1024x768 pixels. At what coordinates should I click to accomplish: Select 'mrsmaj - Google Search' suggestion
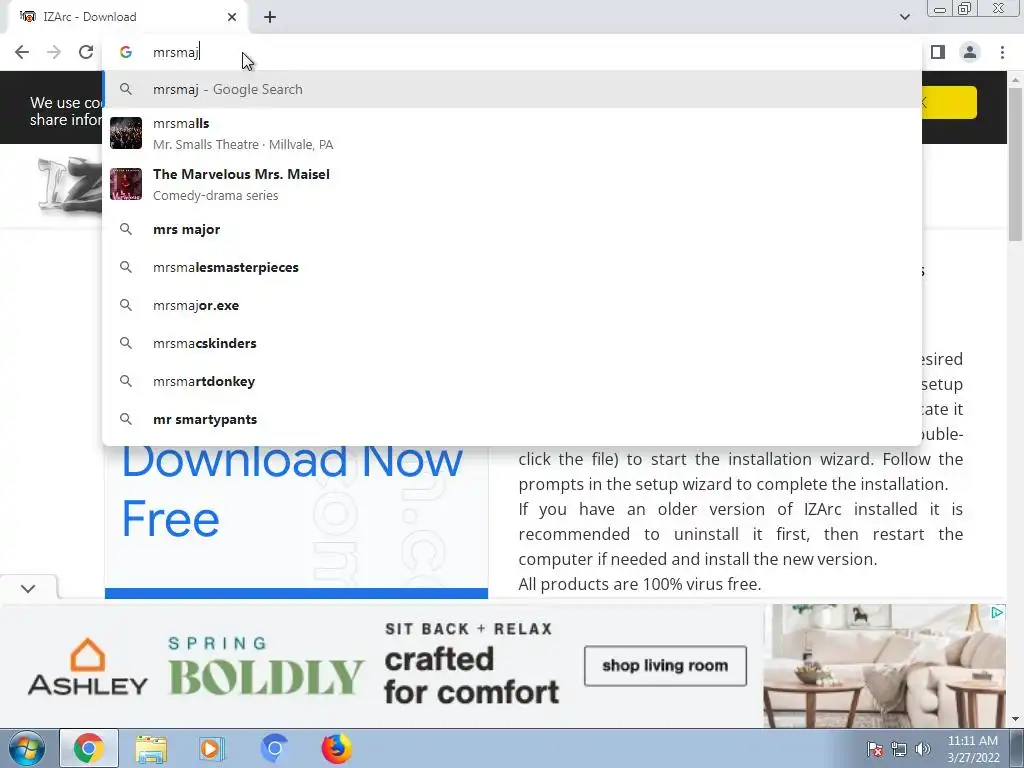pyautogui.click(x=512, y=89)
